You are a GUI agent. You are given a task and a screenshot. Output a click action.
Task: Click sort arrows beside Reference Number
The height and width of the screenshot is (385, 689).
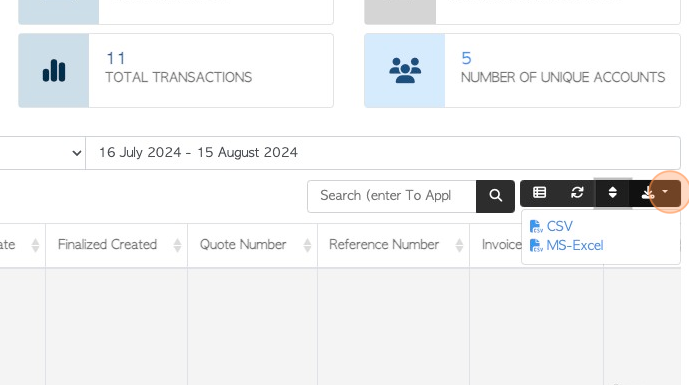459,245
